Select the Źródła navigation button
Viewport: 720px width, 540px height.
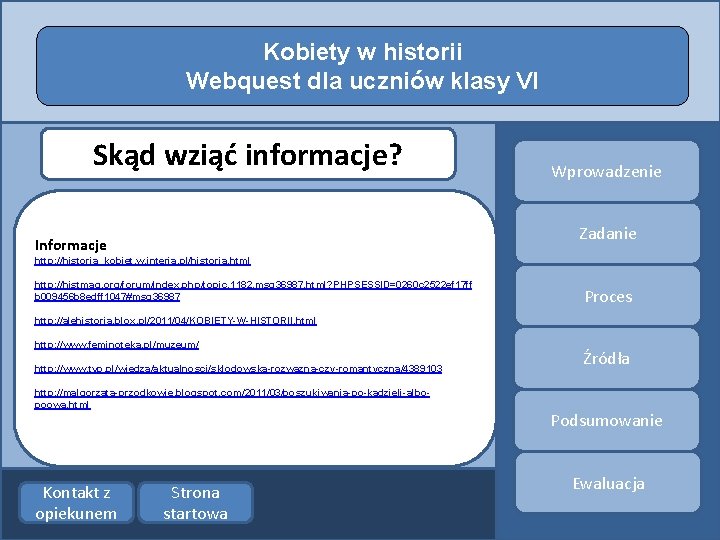click(607, 358)
